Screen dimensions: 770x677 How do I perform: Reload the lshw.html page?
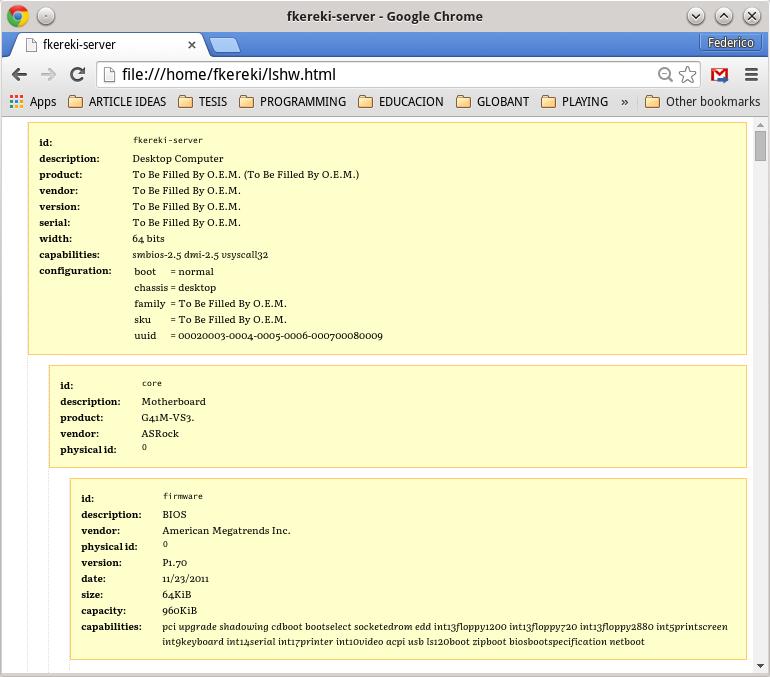click(x=77, y=74)
